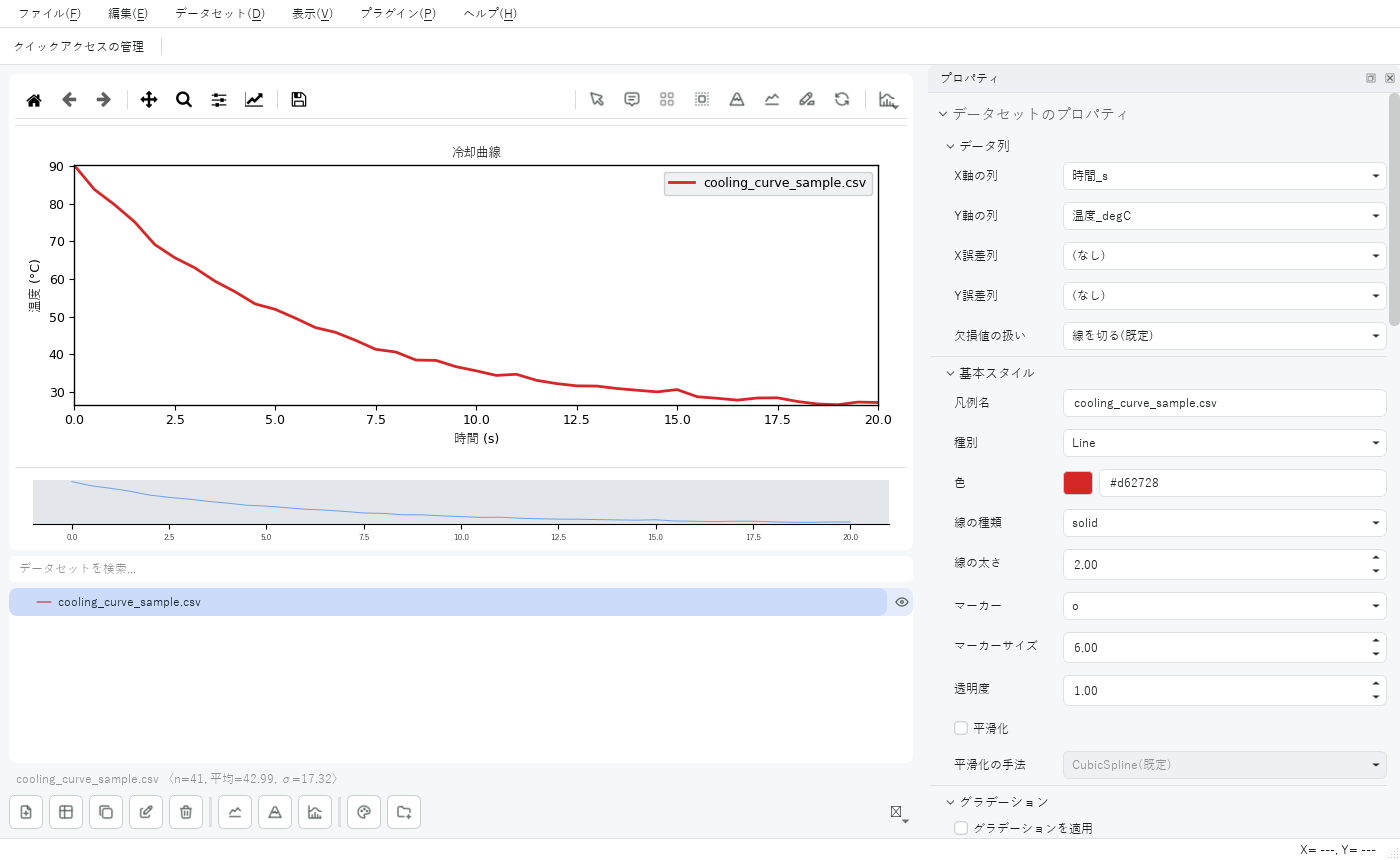Duplicate the dataset with the copy icon
The height and width of the screenshot is (860, 1400).
point(106,812)
